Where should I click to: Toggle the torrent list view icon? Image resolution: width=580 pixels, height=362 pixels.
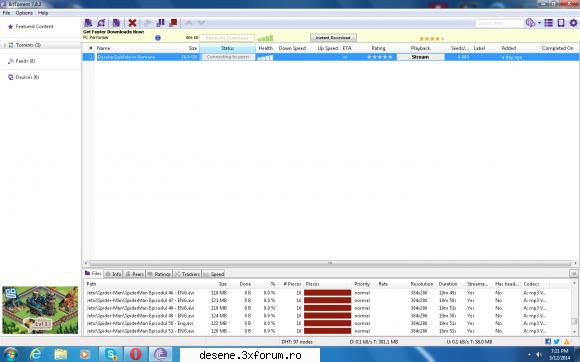pos(549,23)
